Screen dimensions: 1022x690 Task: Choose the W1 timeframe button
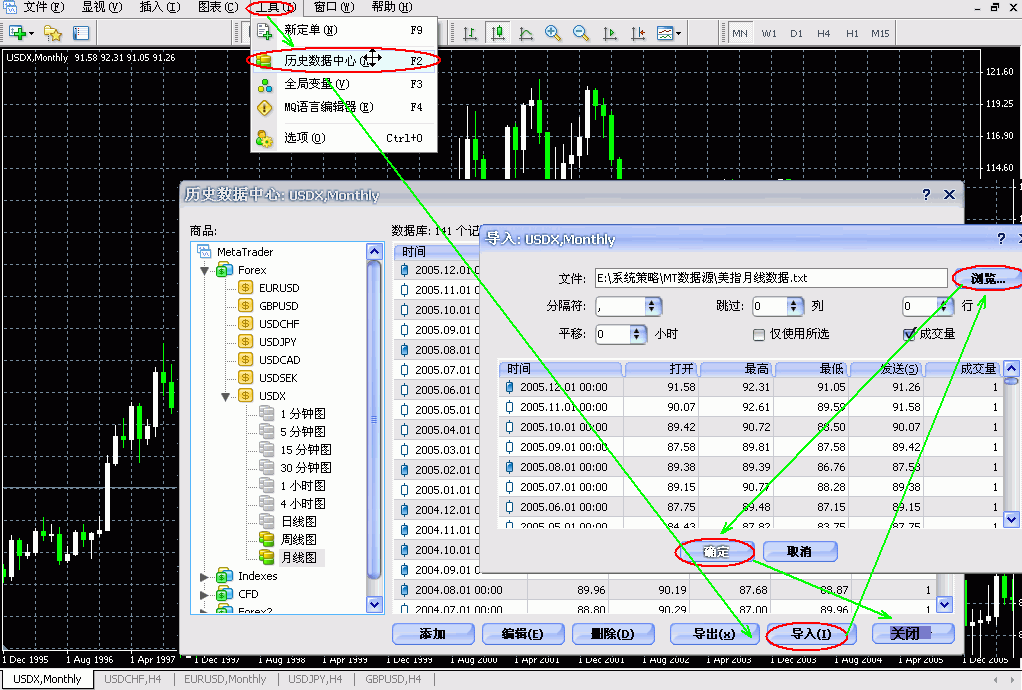(x=769, y=33)
